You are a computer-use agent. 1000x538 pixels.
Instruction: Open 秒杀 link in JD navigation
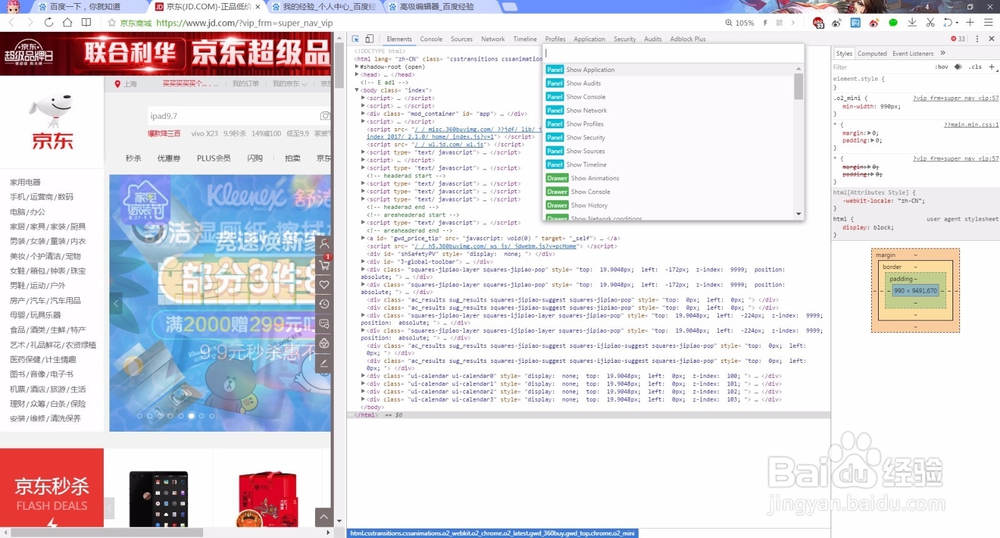(133, 158)
